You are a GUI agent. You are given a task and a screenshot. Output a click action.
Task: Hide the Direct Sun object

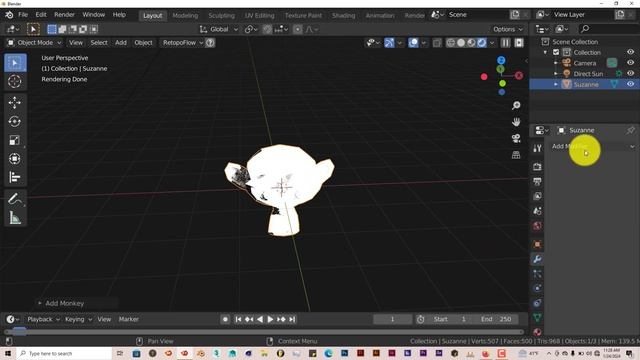pos(631,73)
